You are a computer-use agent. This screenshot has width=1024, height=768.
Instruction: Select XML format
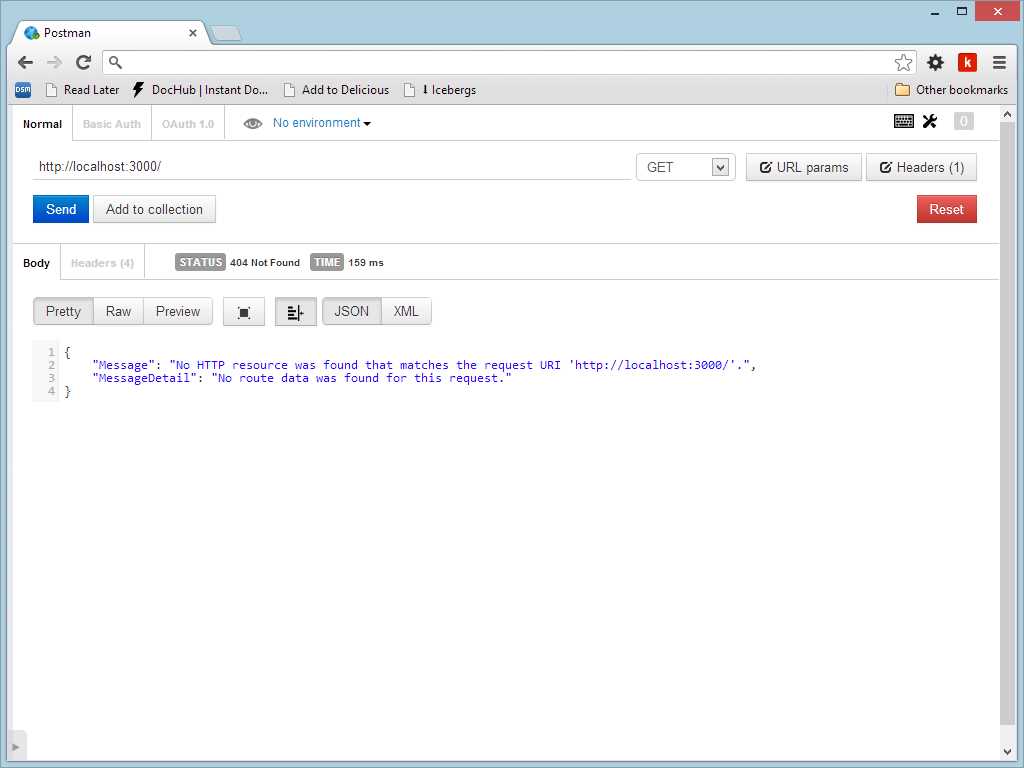406,312
